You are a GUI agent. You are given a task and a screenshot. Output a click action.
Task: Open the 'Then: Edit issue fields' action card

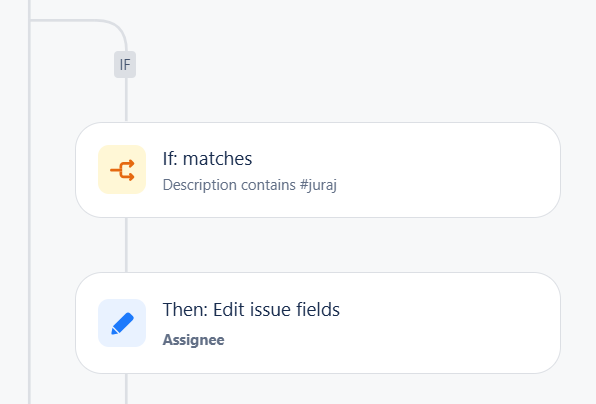(x=318, y=323)
